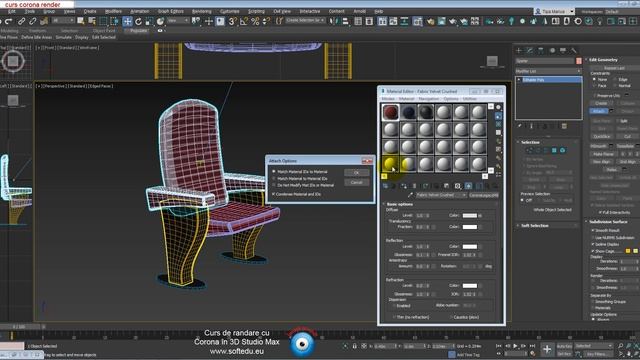The width and height of the screenshot is (640, 360).
Task: Open the Animation menu
Action: pos(140,11)
